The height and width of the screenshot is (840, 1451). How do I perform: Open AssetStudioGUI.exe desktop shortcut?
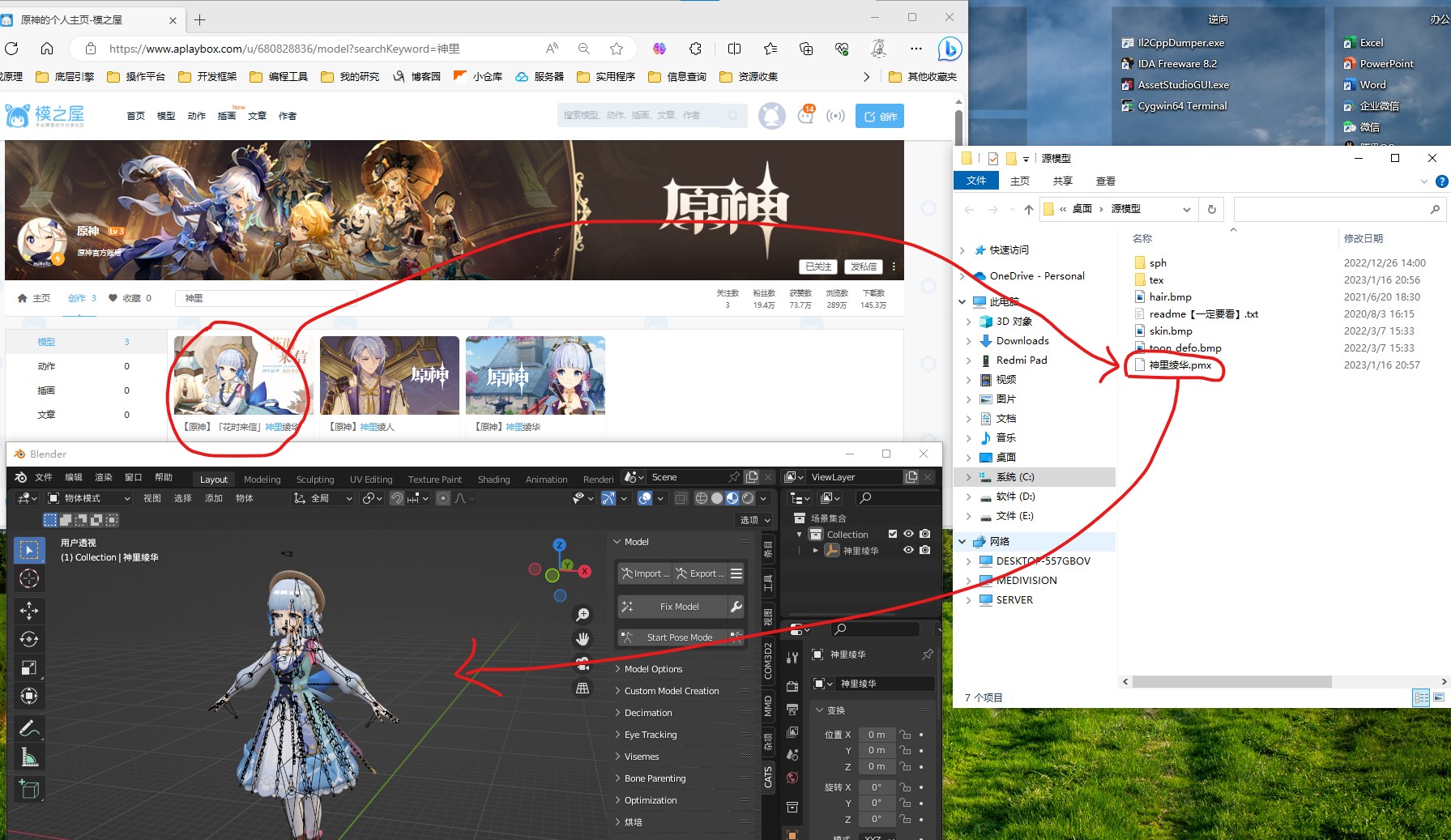[x=1175, y=85]
